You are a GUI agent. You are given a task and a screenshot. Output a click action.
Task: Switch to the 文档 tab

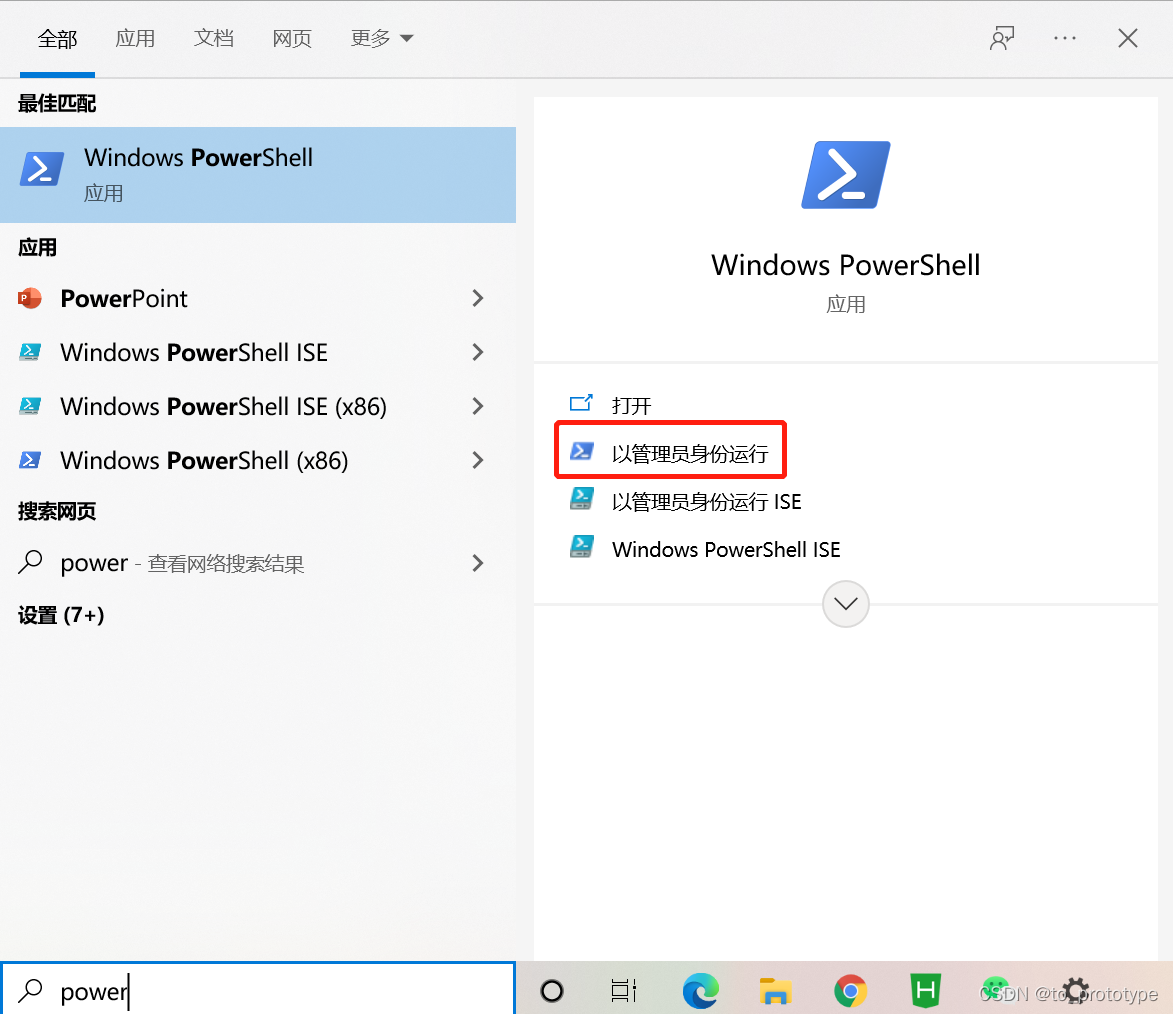click(x=214, y=38)
